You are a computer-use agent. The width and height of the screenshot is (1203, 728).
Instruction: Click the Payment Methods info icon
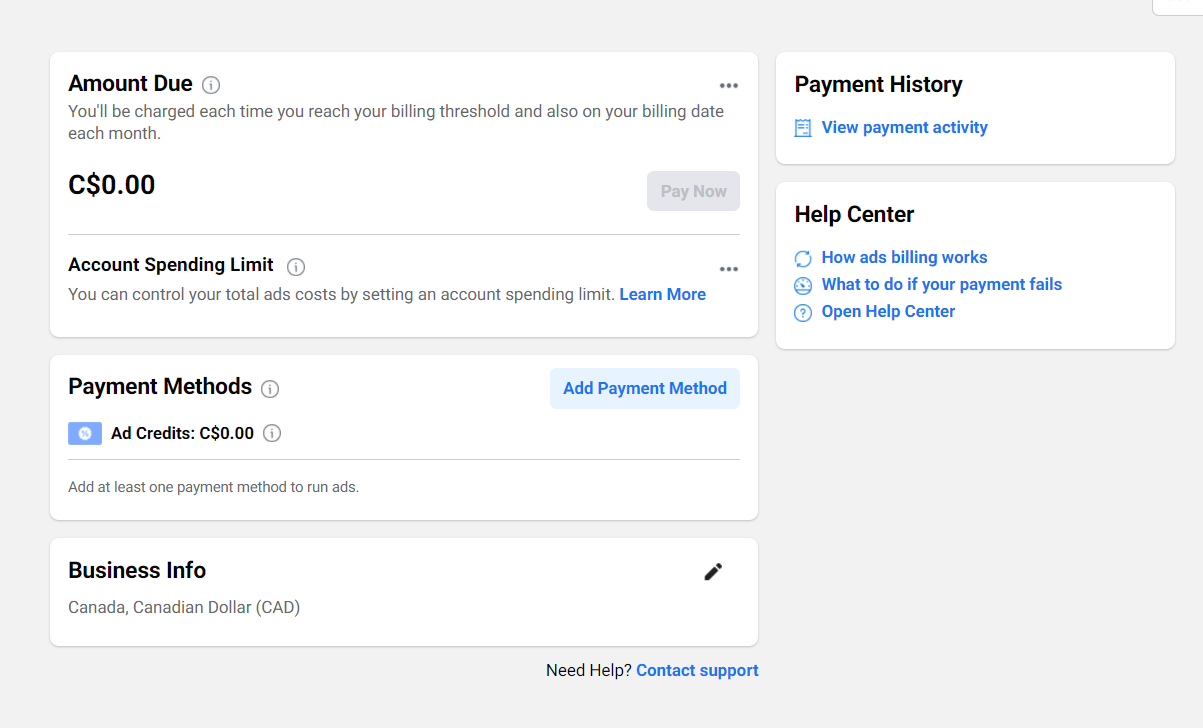pos(270,388)
